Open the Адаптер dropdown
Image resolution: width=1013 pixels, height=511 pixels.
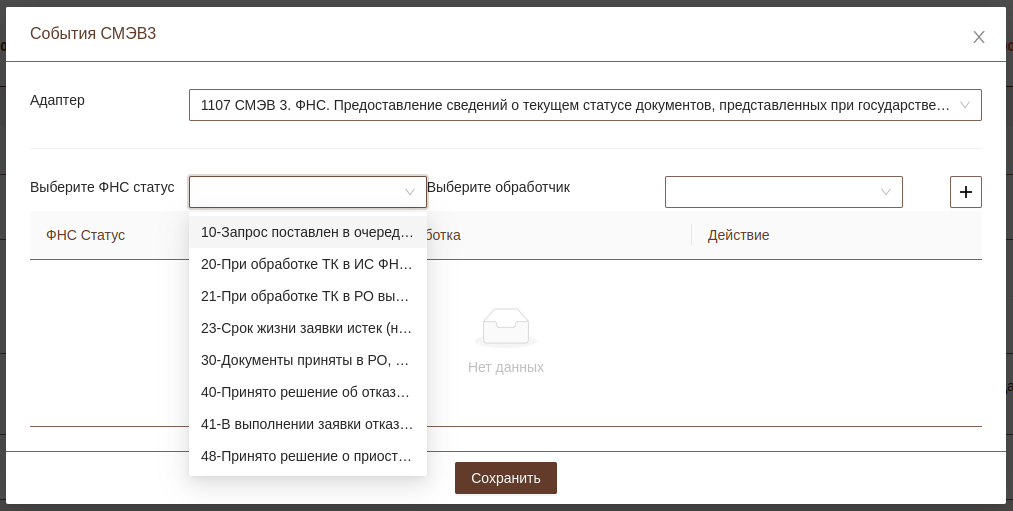click(x=575, y=105)
